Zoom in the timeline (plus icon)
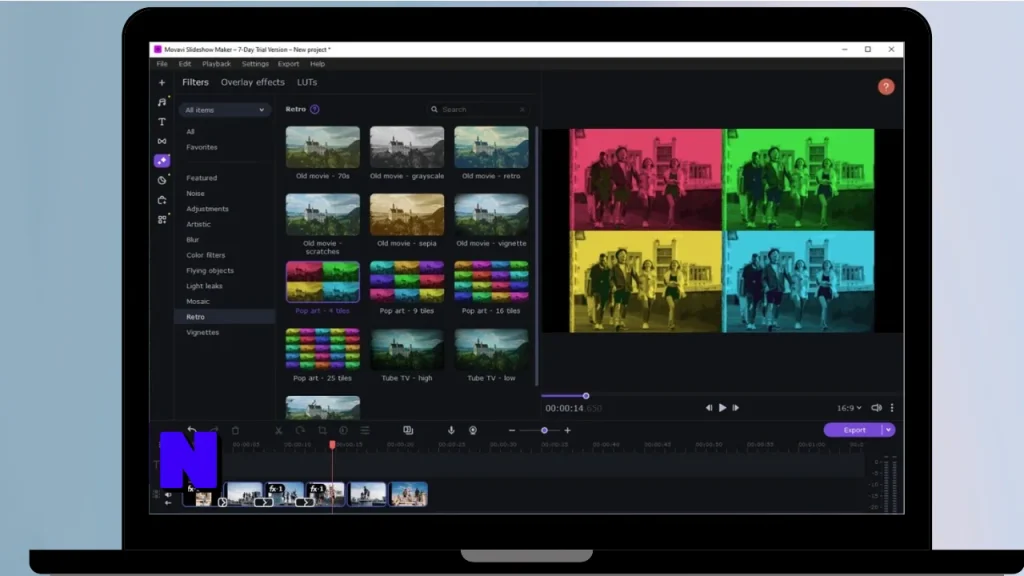Screen dimensions: 1024x576 (568, 430)
